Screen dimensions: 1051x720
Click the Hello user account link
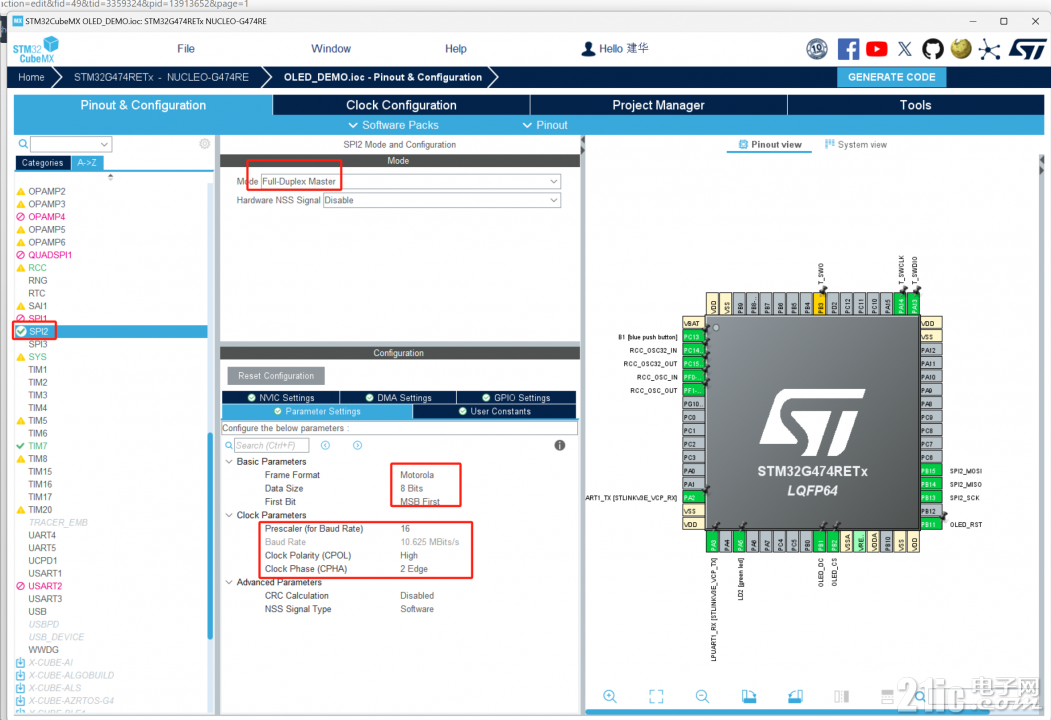pos(623,48)
